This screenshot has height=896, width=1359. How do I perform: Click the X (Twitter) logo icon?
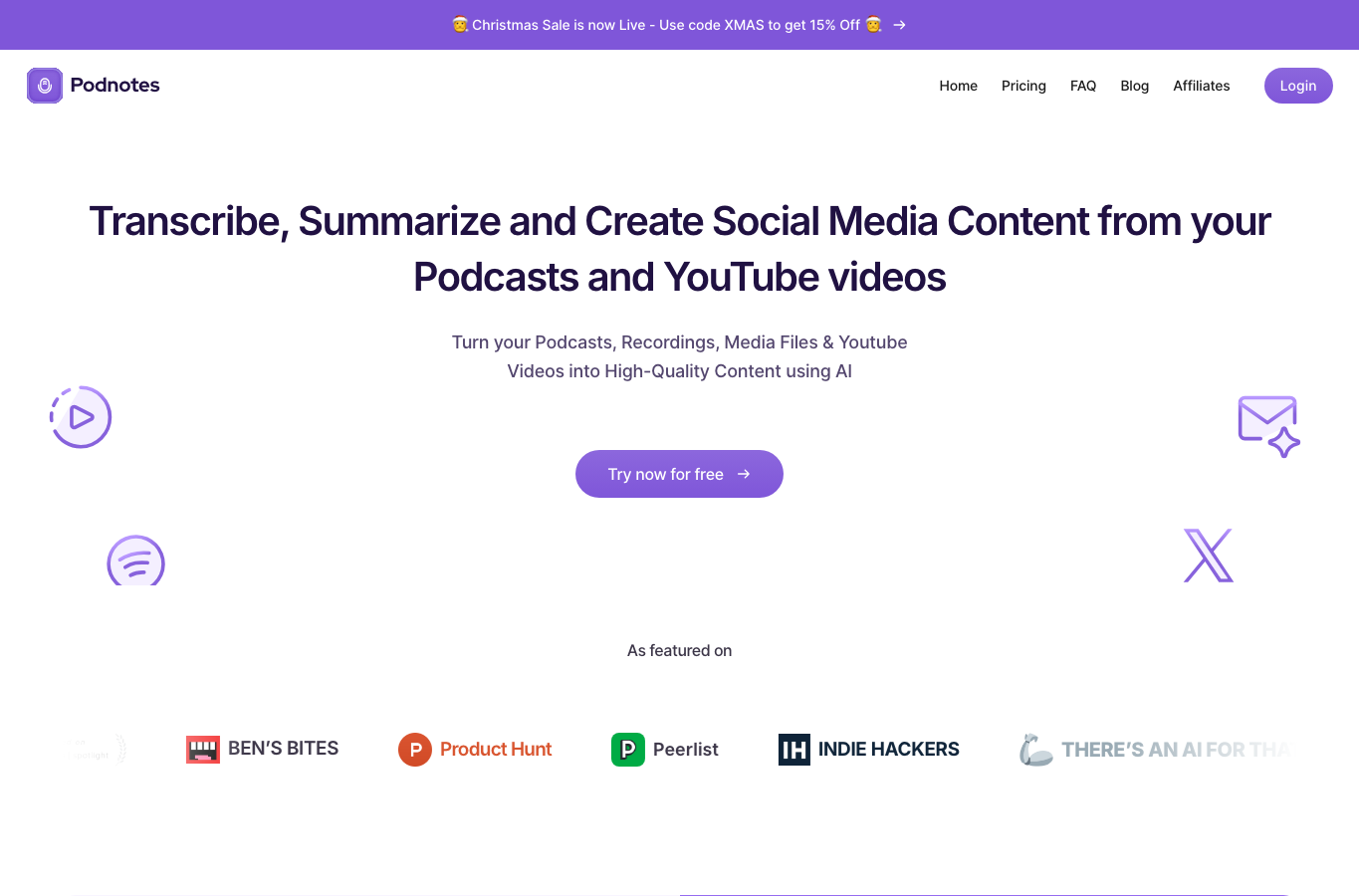pyautogui.click(x=1209, y=556)
